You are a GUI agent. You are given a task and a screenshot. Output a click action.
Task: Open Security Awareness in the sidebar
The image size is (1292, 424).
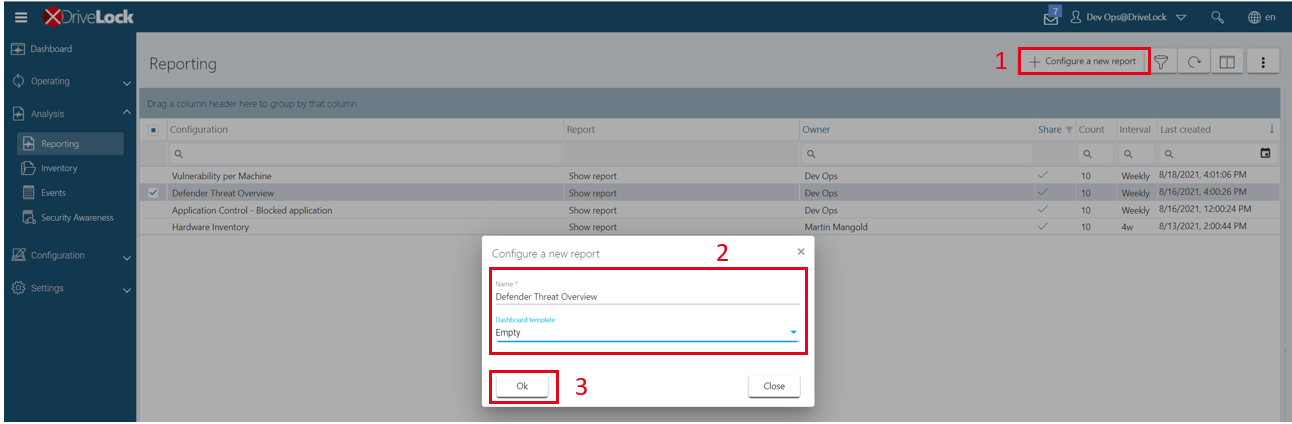coord(77,217)
